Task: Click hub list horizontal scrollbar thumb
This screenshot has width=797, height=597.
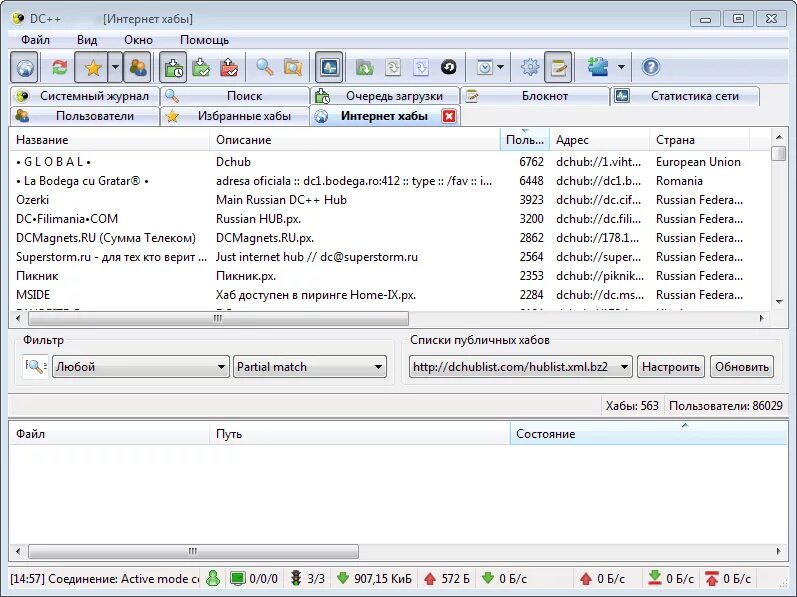Action: coord(218,319)
